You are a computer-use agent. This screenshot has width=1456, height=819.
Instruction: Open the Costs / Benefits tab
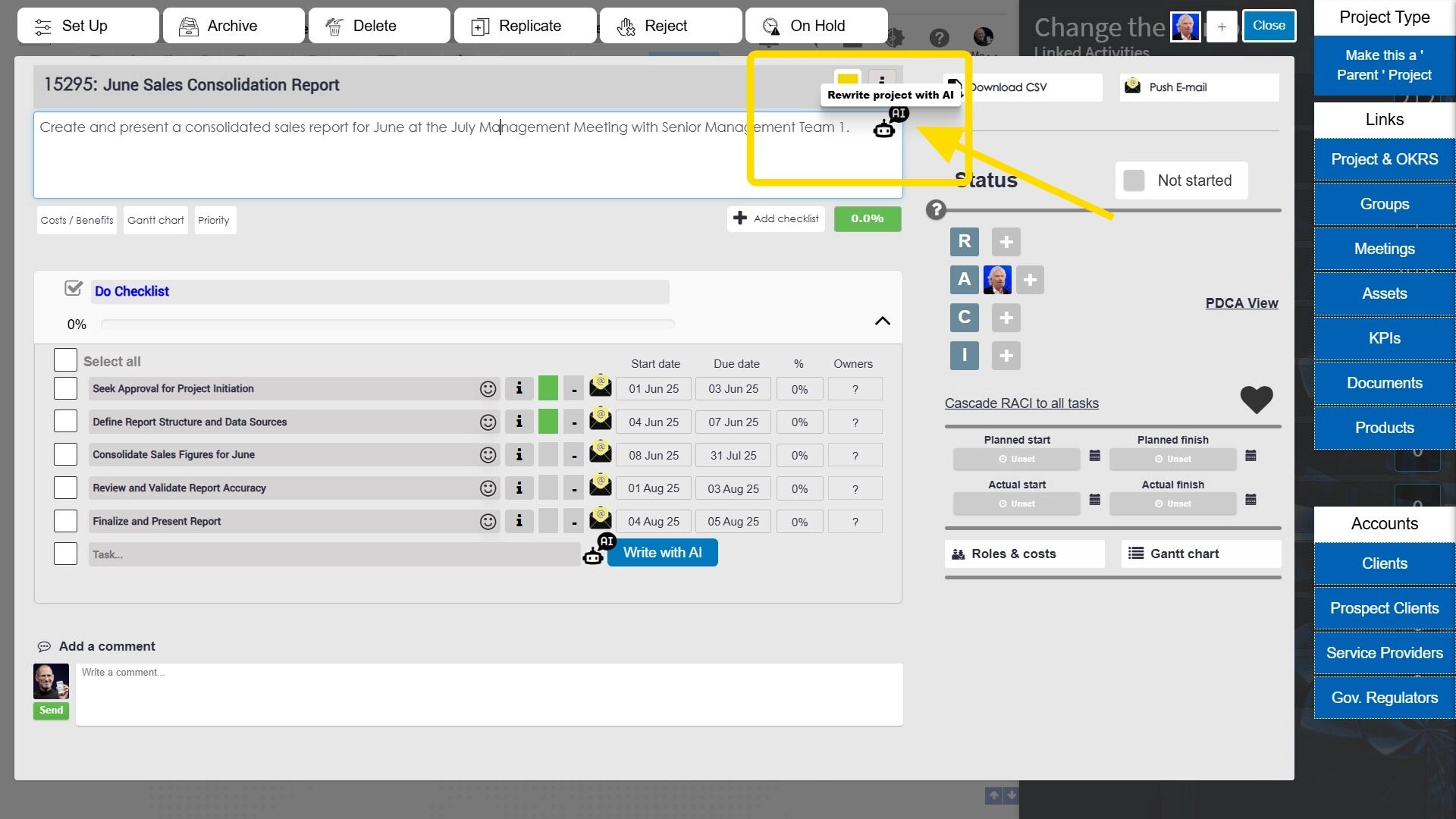coord(77,220)
